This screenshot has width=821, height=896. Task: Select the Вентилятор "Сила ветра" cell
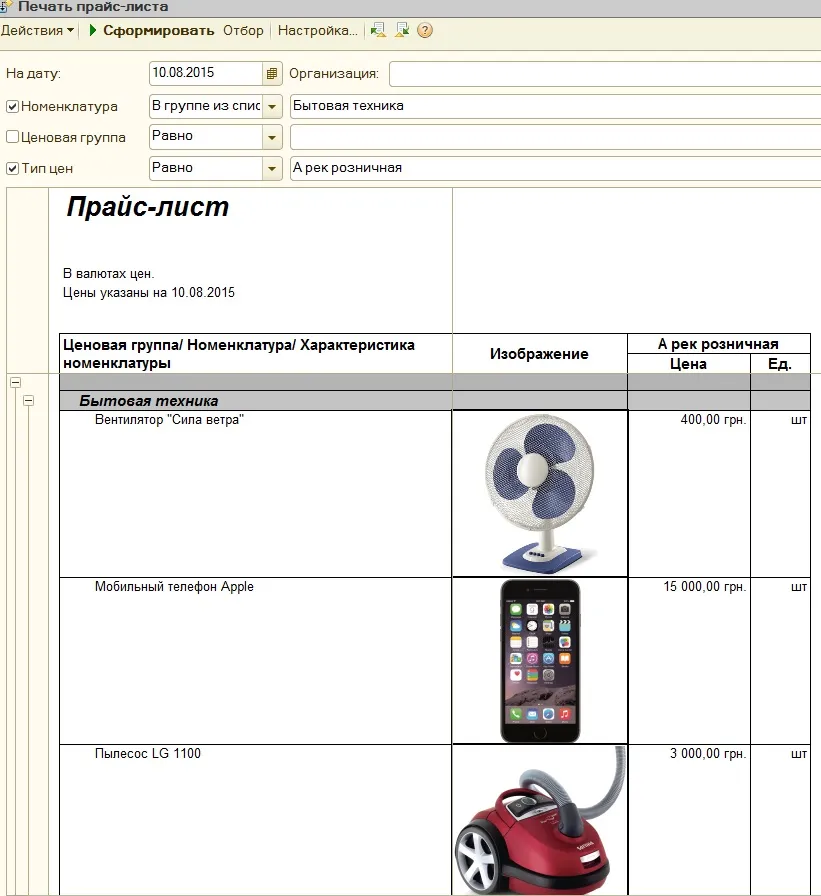pos(255,494)
